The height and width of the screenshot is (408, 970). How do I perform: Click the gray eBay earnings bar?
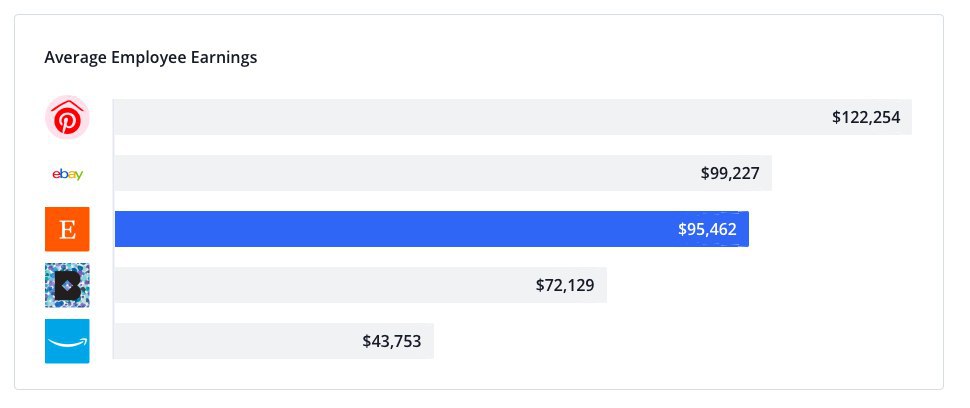(443, 173)
